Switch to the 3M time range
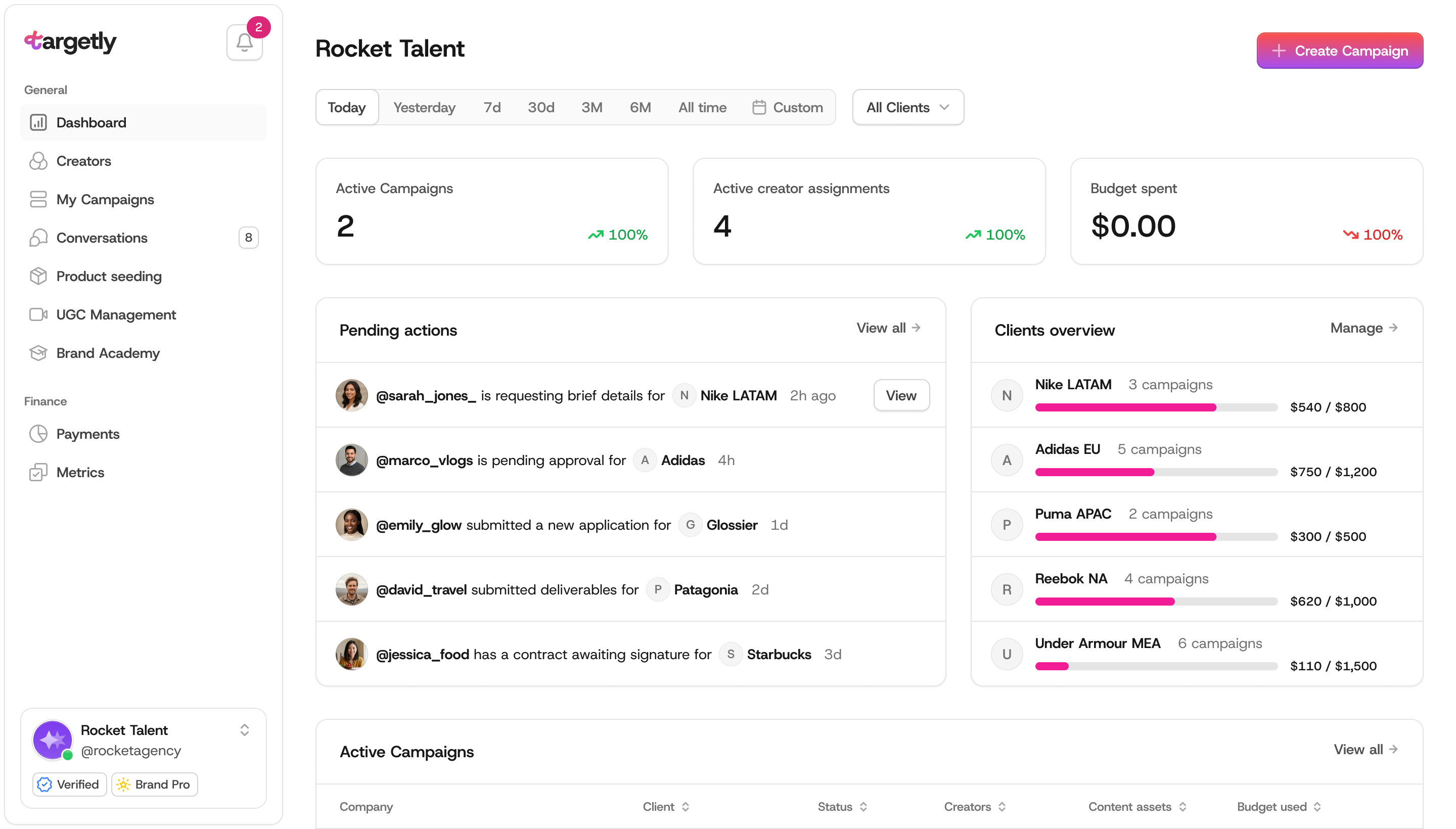Screen dimensions: 1456x829 [591, 107]
